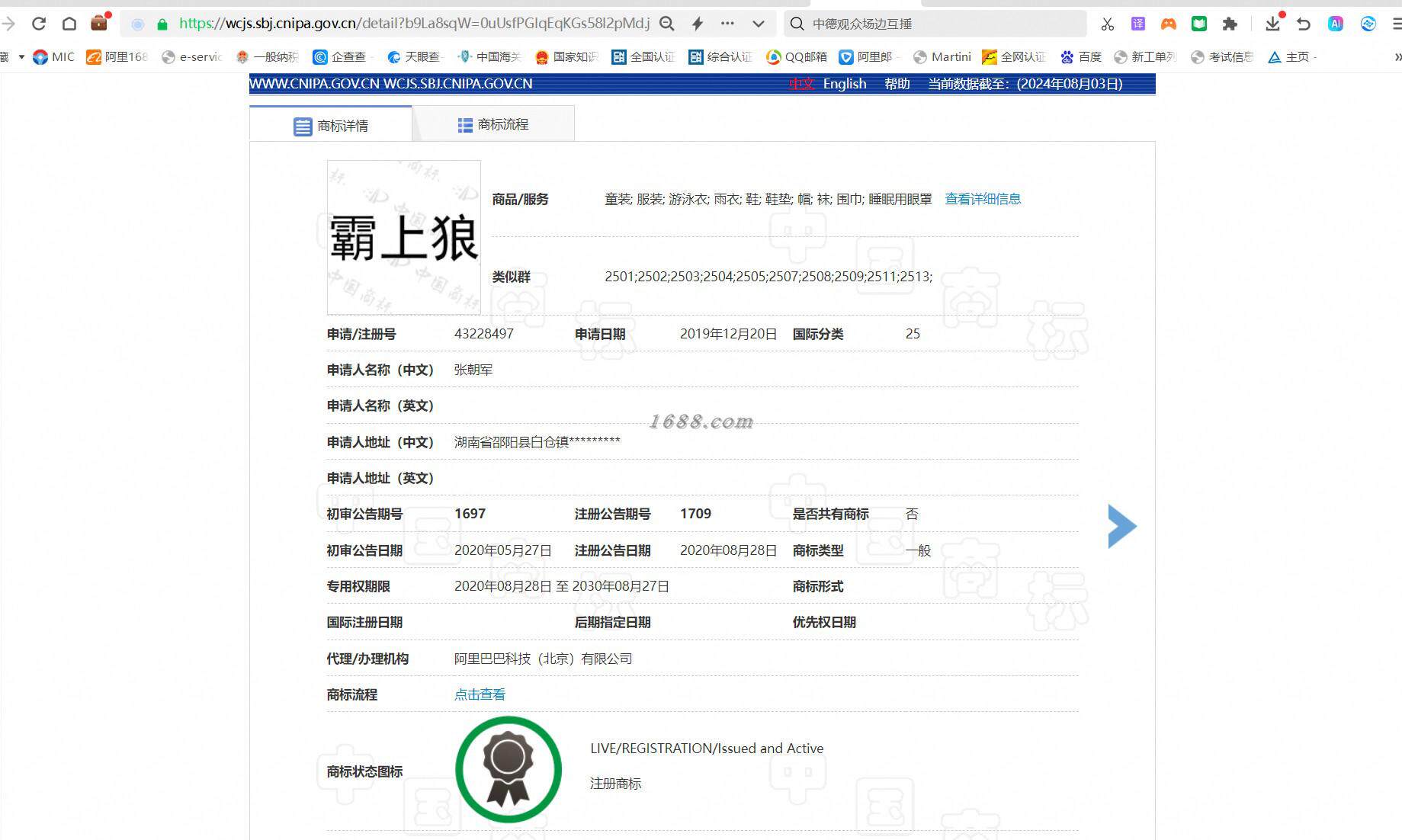Open the puzzle-piece extensions icon
This screenshot has height=840, width=1402.
(x=1230, y=24)
